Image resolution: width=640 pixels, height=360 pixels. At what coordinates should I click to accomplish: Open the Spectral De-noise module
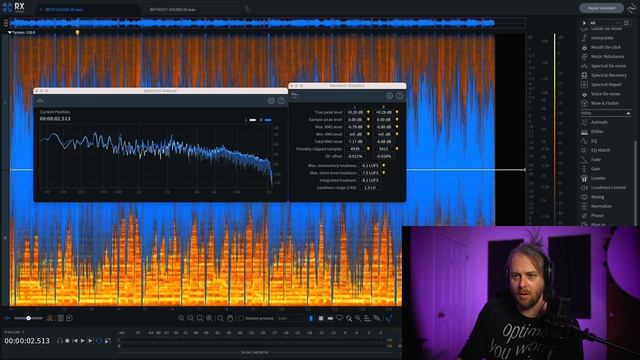608,66
